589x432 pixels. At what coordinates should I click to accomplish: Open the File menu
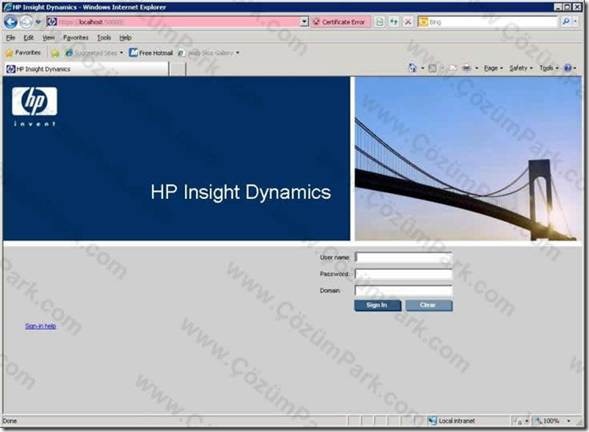click(x=11, y=38)
